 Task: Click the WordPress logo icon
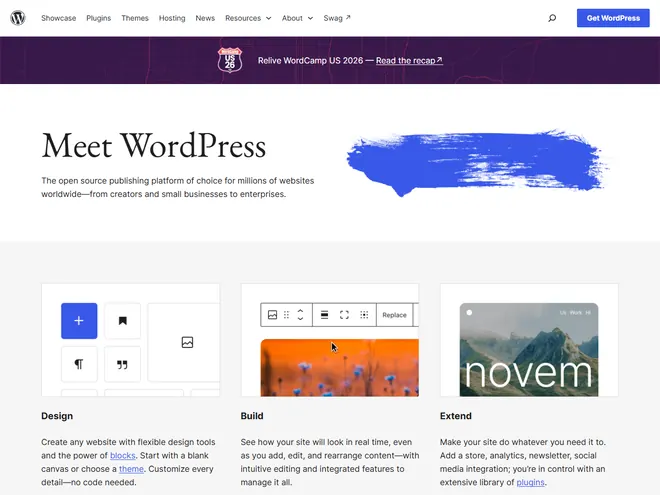18,18
